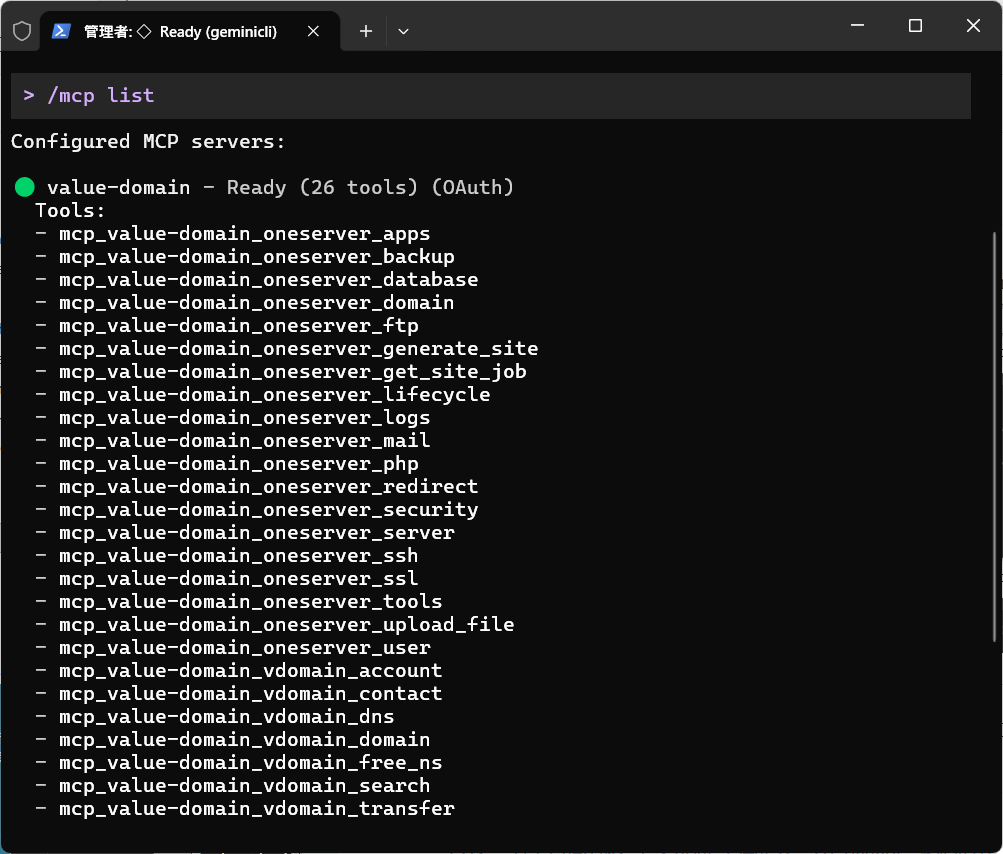
Task: Click the mcp_value-domain_oneserver_lifecycle line
Action: pos(274,395)
